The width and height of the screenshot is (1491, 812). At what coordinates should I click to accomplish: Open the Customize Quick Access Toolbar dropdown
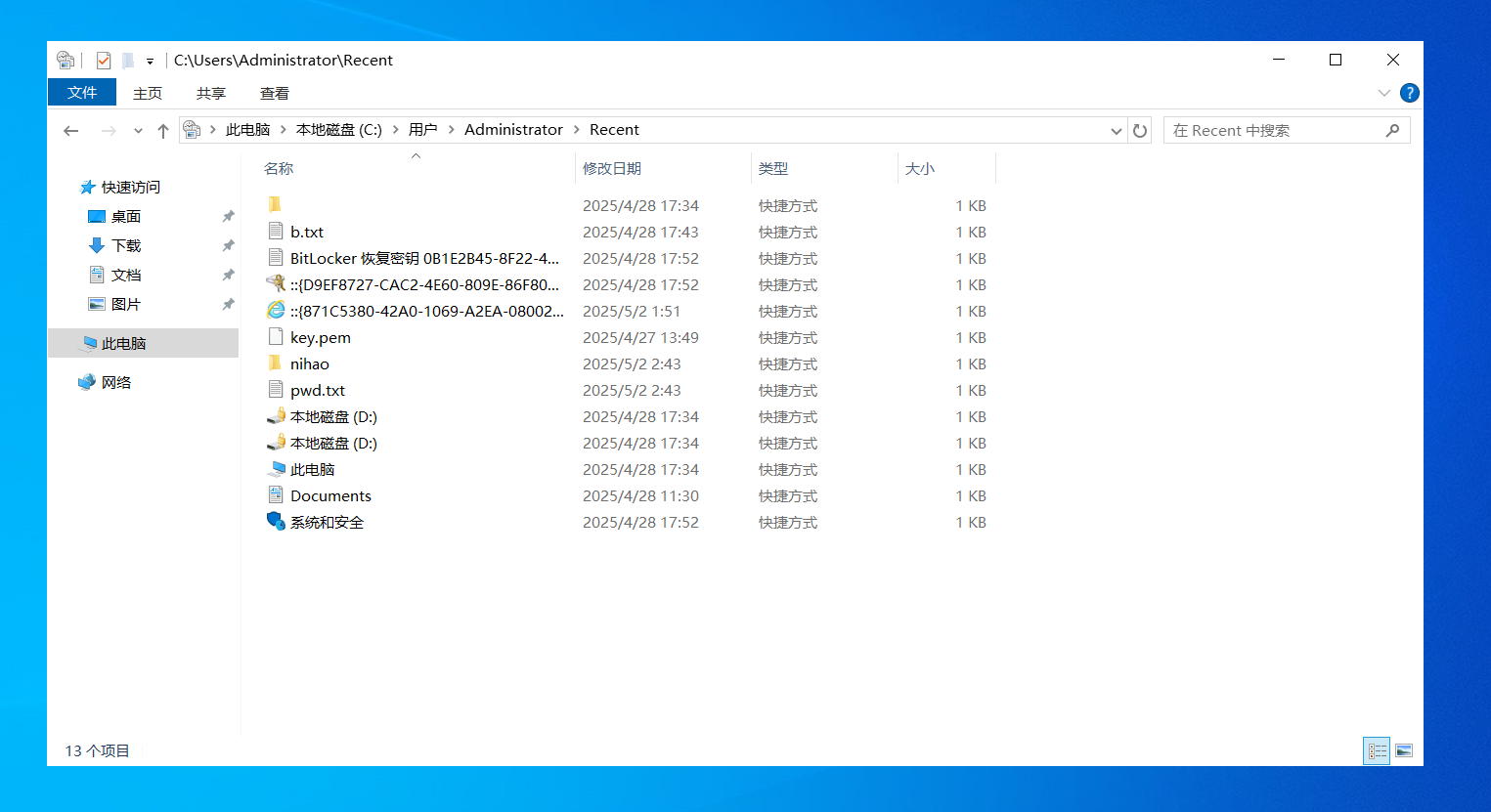click(x=150, y=62)
